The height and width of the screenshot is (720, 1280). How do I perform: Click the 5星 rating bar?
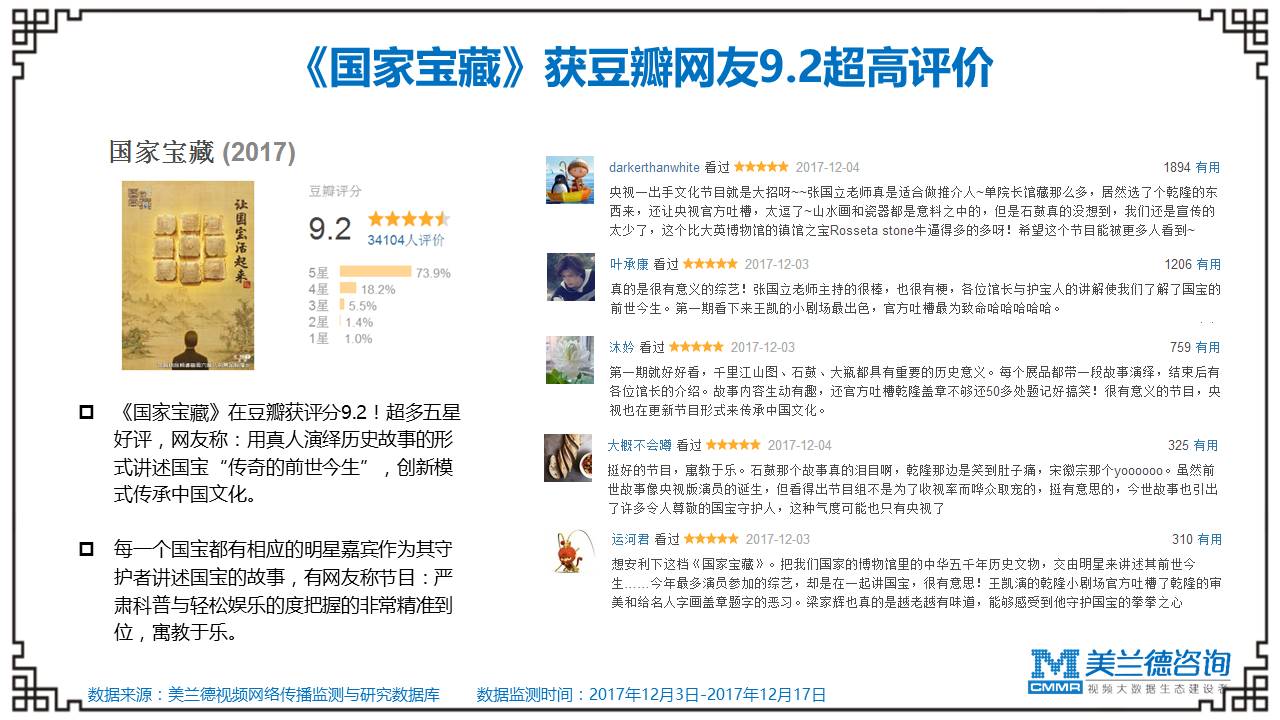375,271
